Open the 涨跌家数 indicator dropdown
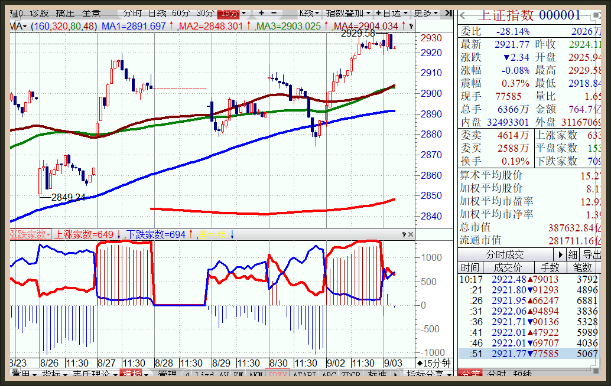This screenshot has height=386, width=611. pyautogui.click(x=30, y=234)
